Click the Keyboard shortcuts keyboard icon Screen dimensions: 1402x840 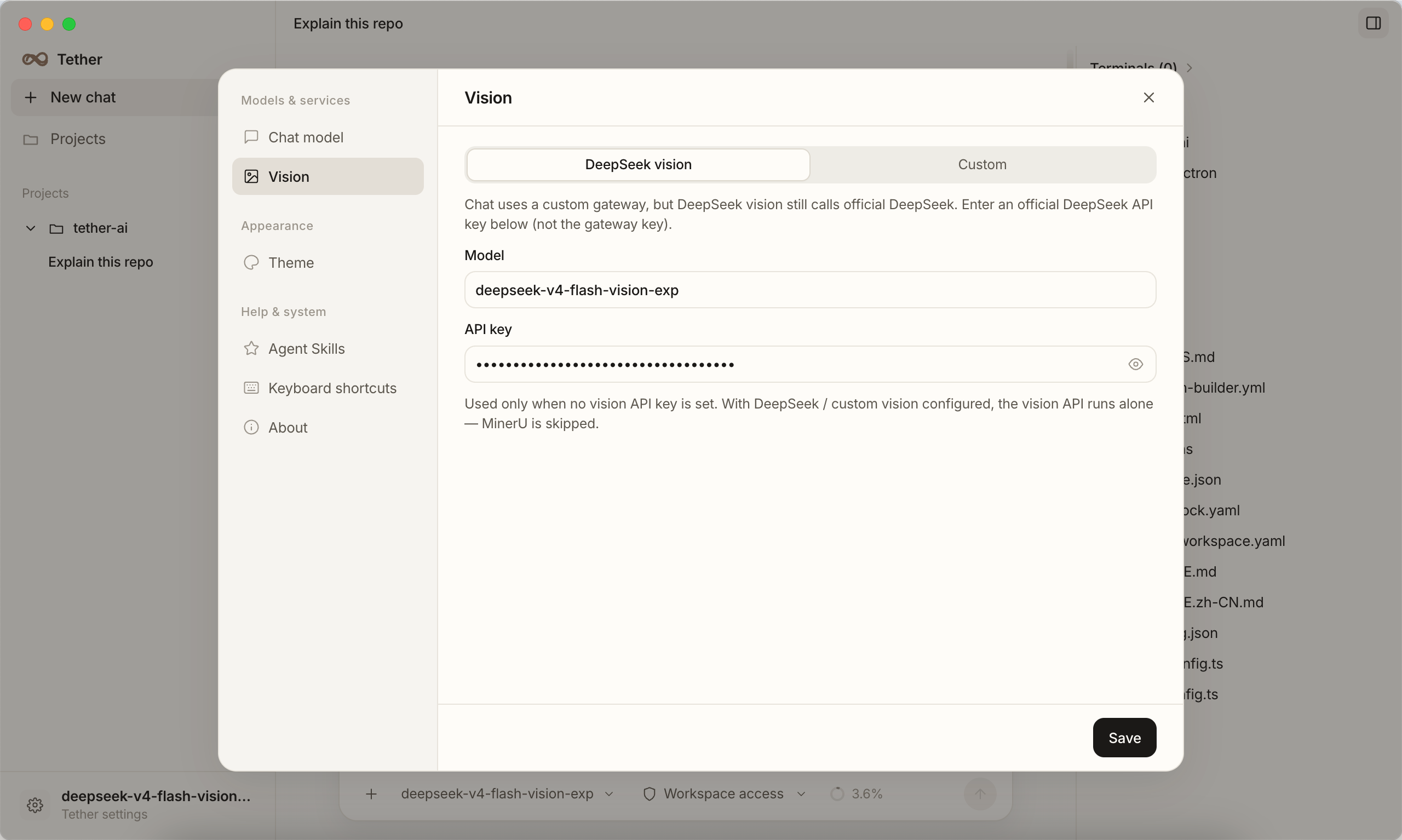251,388
